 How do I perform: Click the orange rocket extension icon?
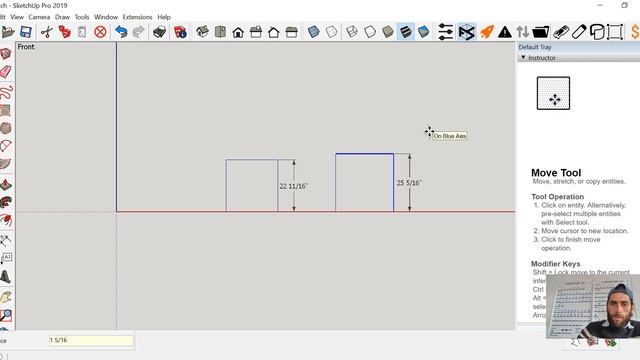487,32
